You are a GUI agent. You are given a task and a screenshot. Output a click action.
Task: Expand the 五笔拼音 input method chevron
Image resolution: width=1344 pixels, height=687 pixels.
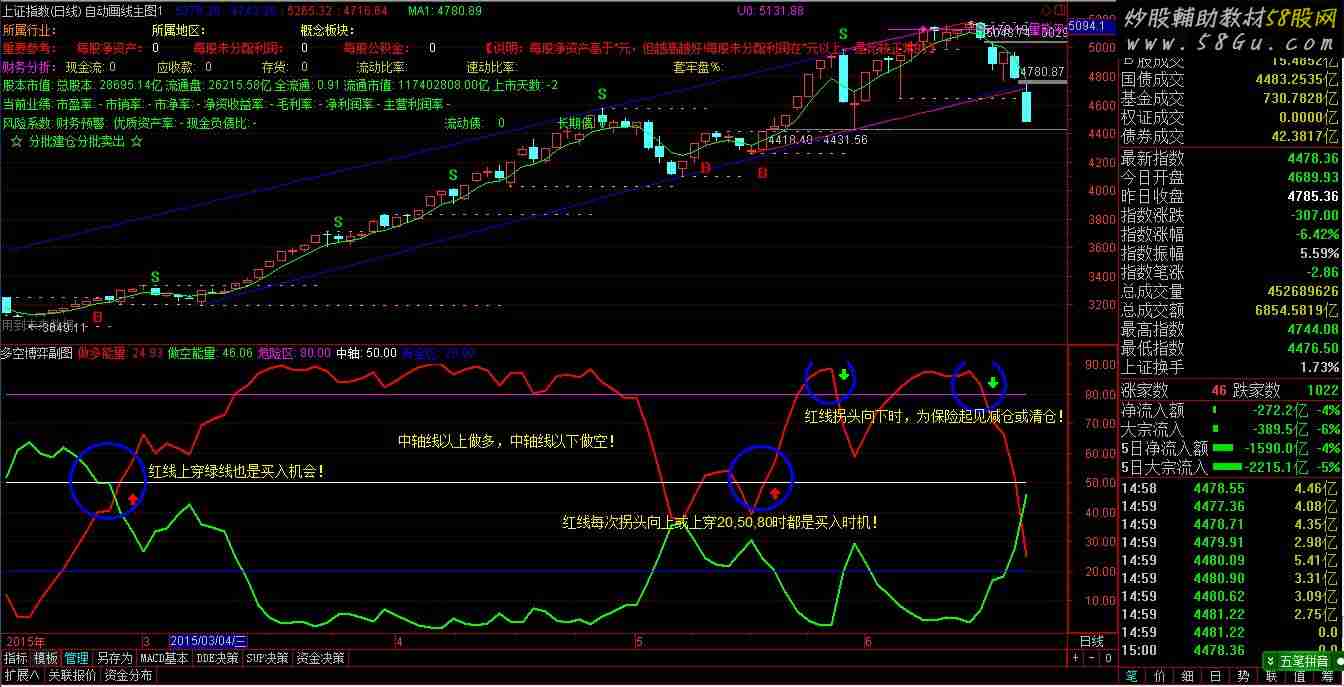[1271, 661]
